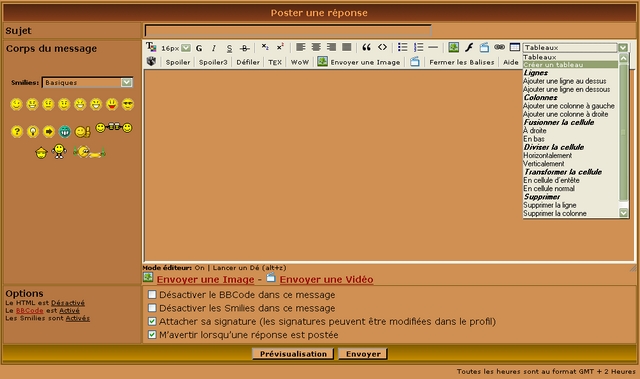640x379 pixels.
Task: Check Désactiver les Smilies dans ce message
Action: coord(152,308)
